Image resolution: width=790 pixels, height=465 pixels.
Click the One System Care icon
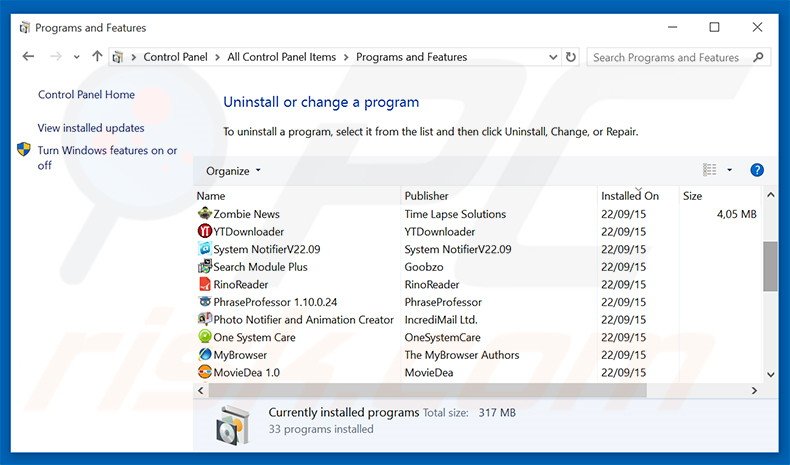205,338
